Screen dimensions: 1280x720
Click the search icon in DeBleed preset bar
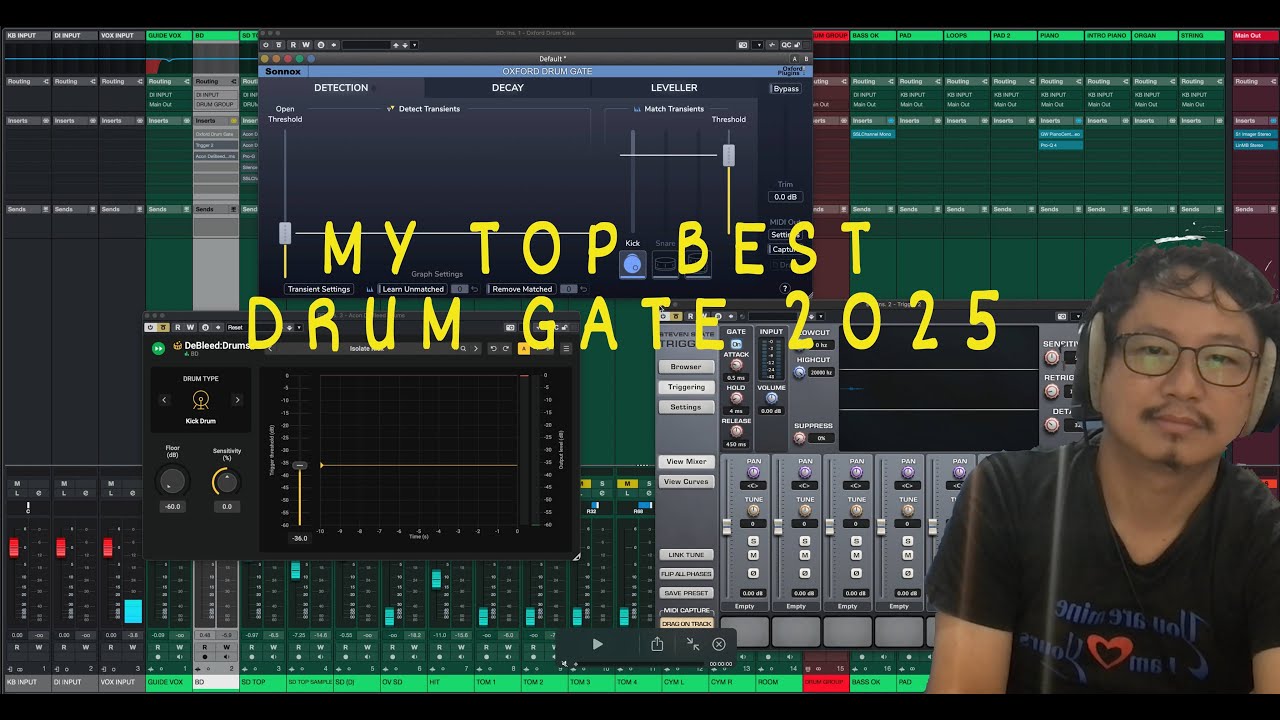[x=464, y=349]
